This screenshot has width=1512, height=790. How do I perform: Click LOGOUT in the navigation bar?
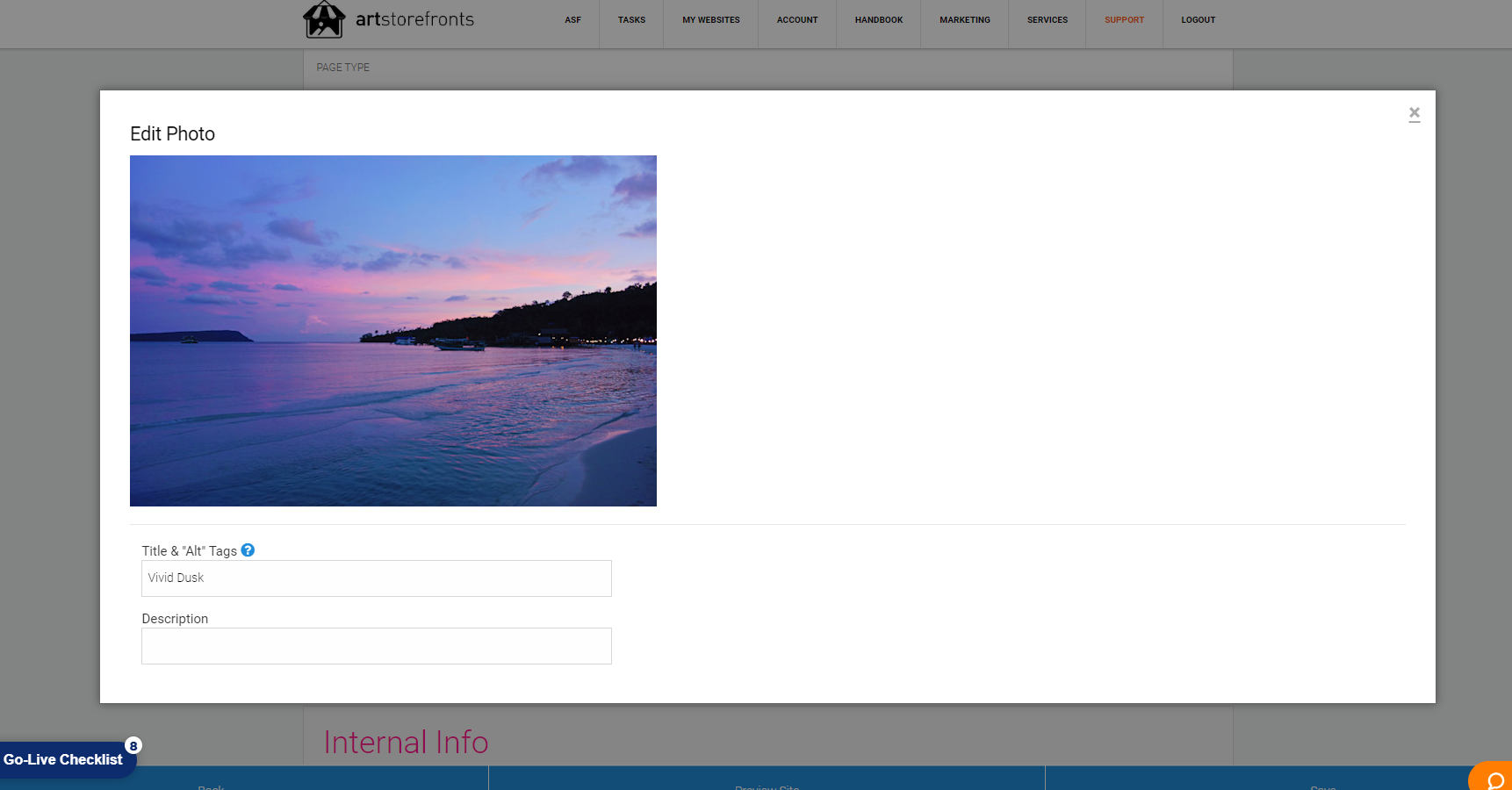[x=1198, y=19]
